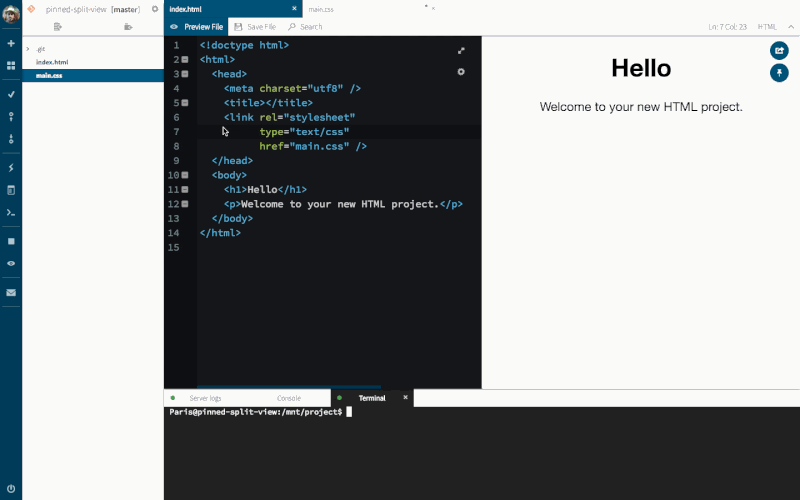Image resolution: width=800 pixels, height=500 pixels.
Task: Click line number 7 in the gutter
Action: (177, 132)
